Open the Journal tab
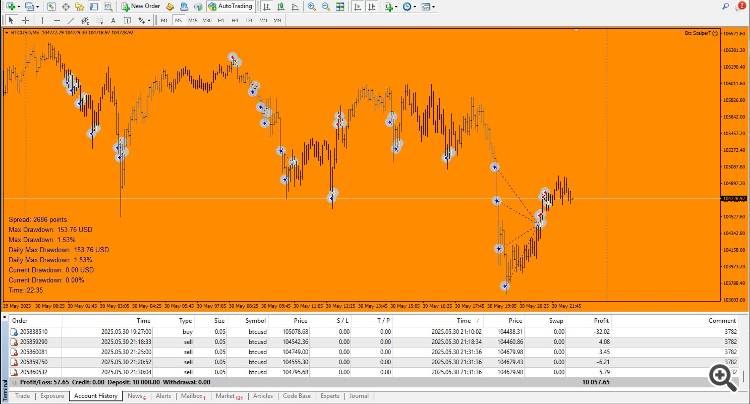 click(359, 396)
